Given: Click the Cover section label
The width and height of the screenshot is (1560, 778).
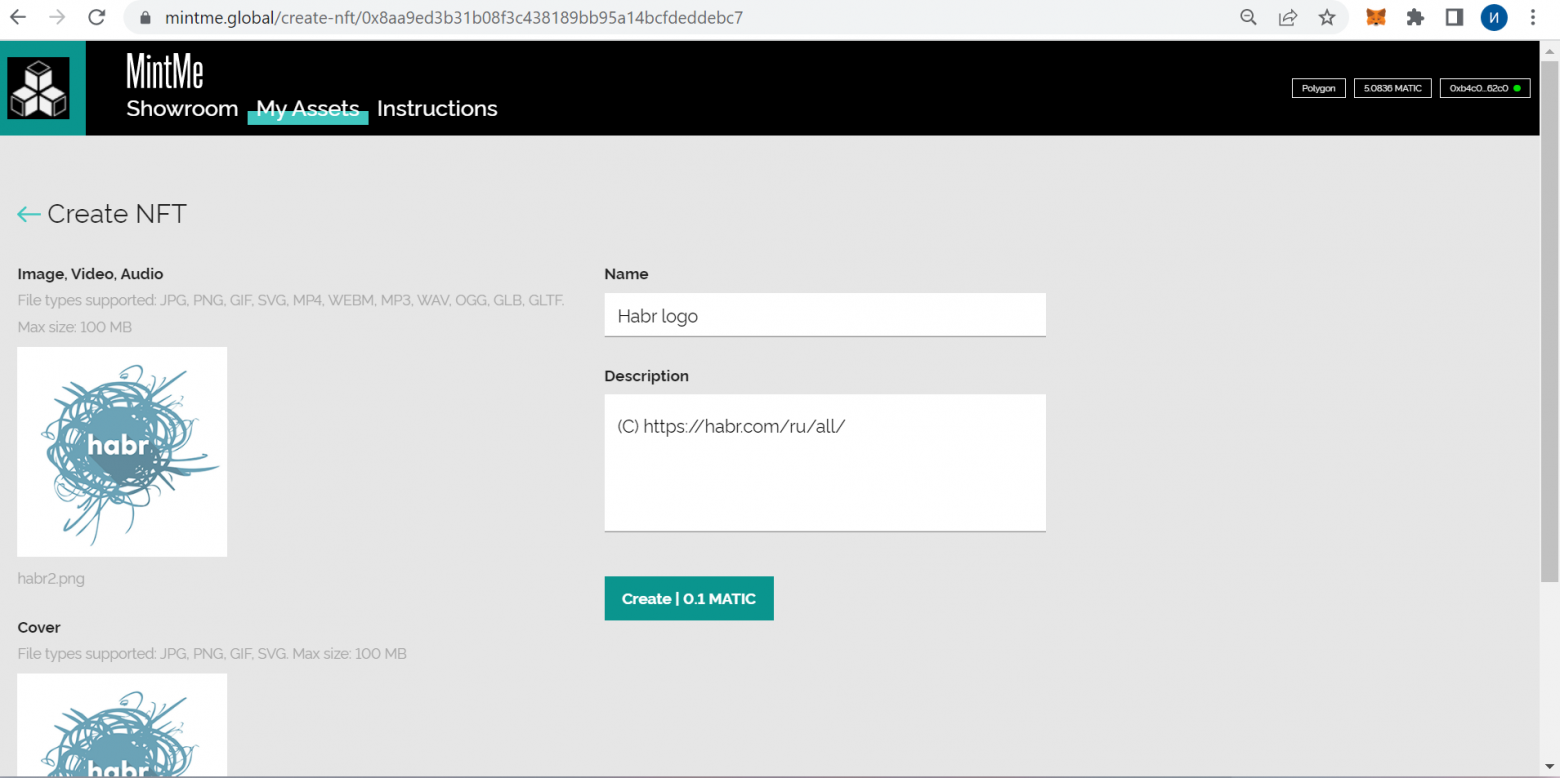Looking at the screenshot, I should coord(39,627).
